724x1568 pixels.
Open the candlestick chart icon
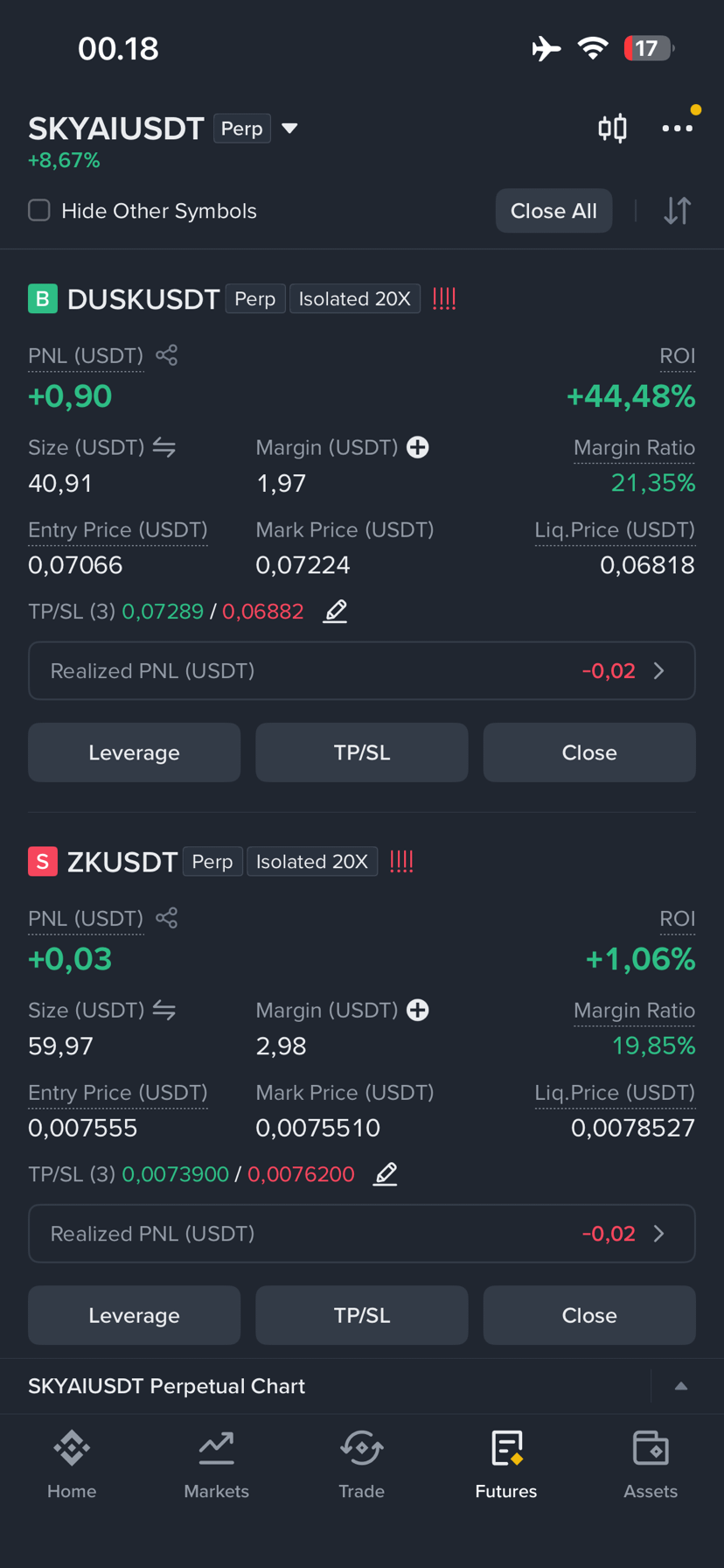(612, 129)
